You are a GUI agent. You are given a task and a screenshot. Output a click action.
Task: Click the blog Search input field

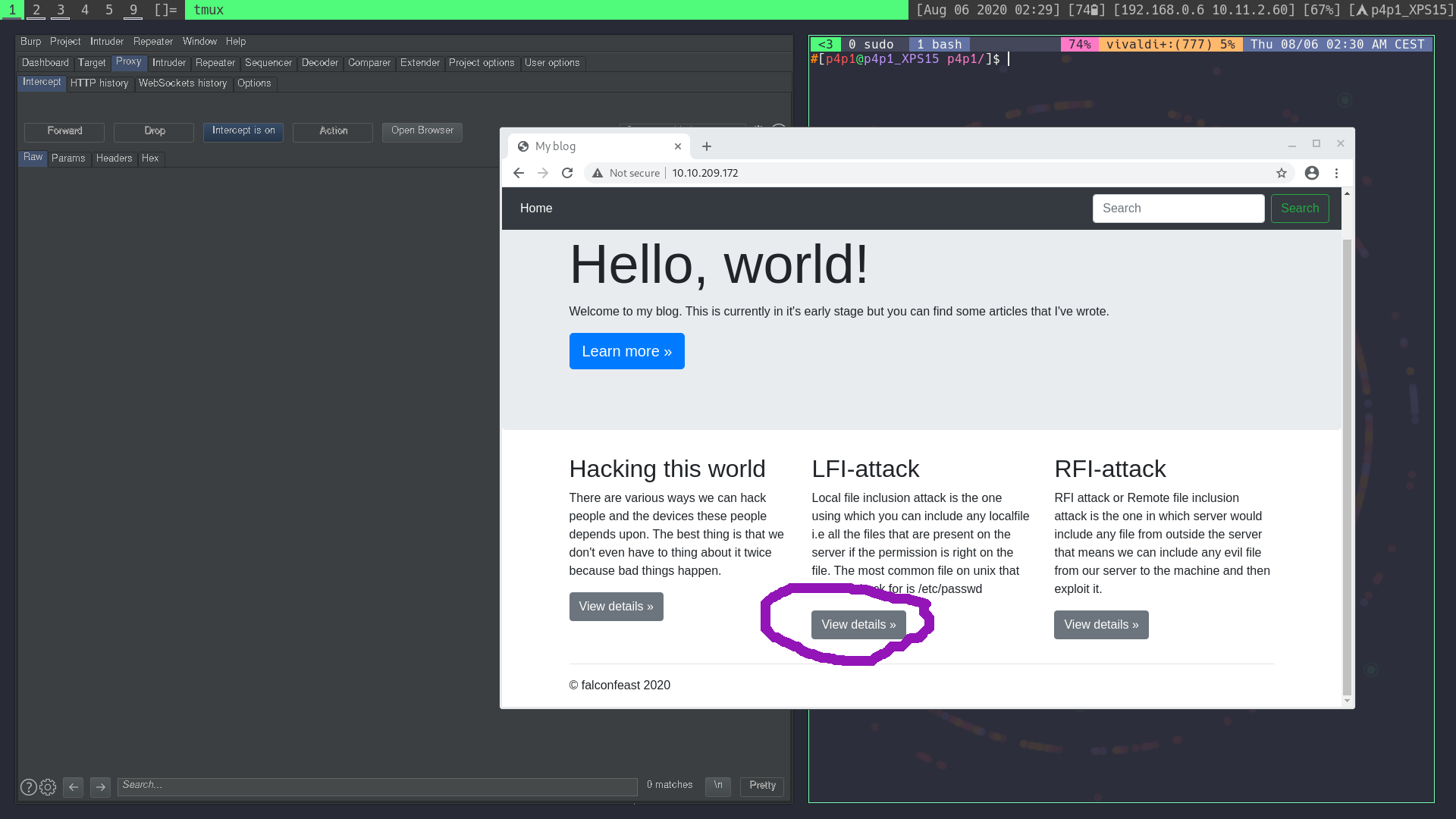(x=1178, y=209)
